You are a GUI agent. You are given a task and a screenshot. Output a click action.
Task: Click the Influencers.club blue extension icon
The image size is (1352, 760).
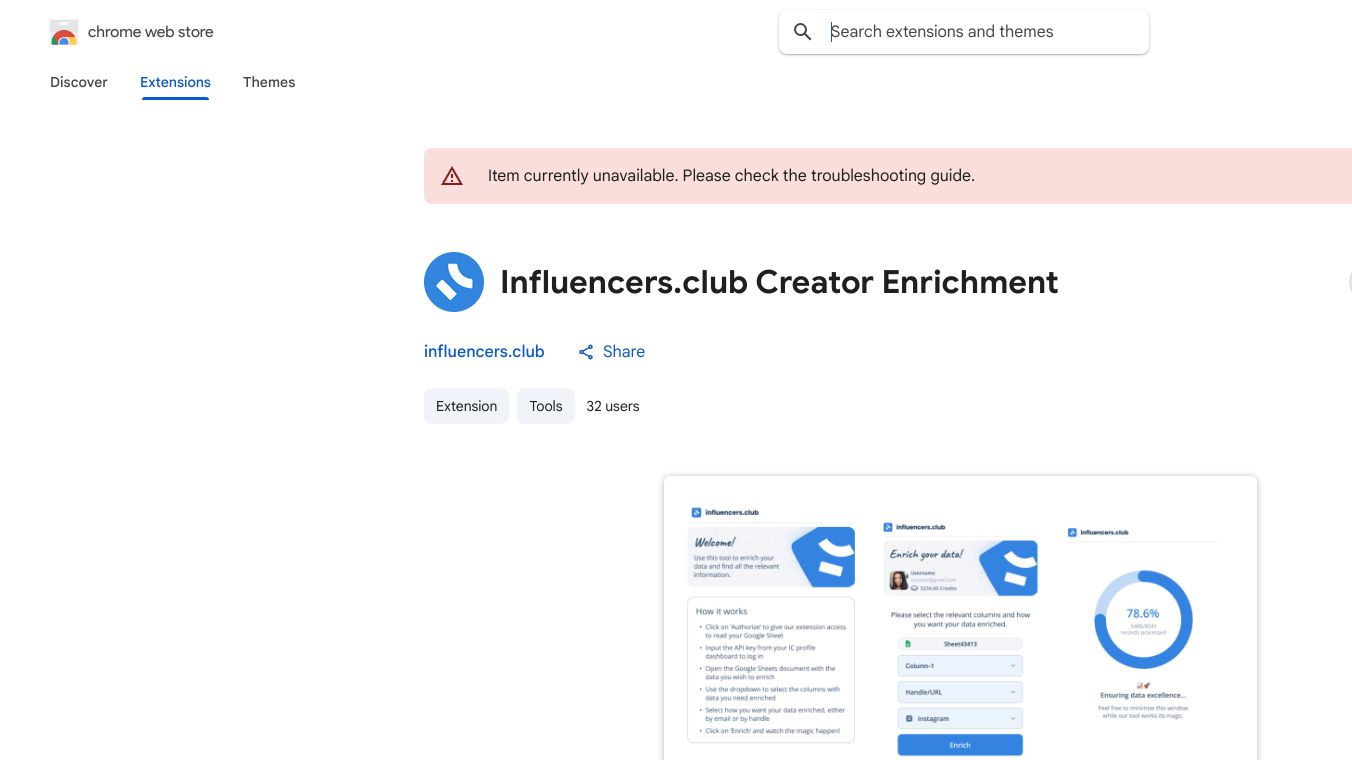[x=454, y=282]
